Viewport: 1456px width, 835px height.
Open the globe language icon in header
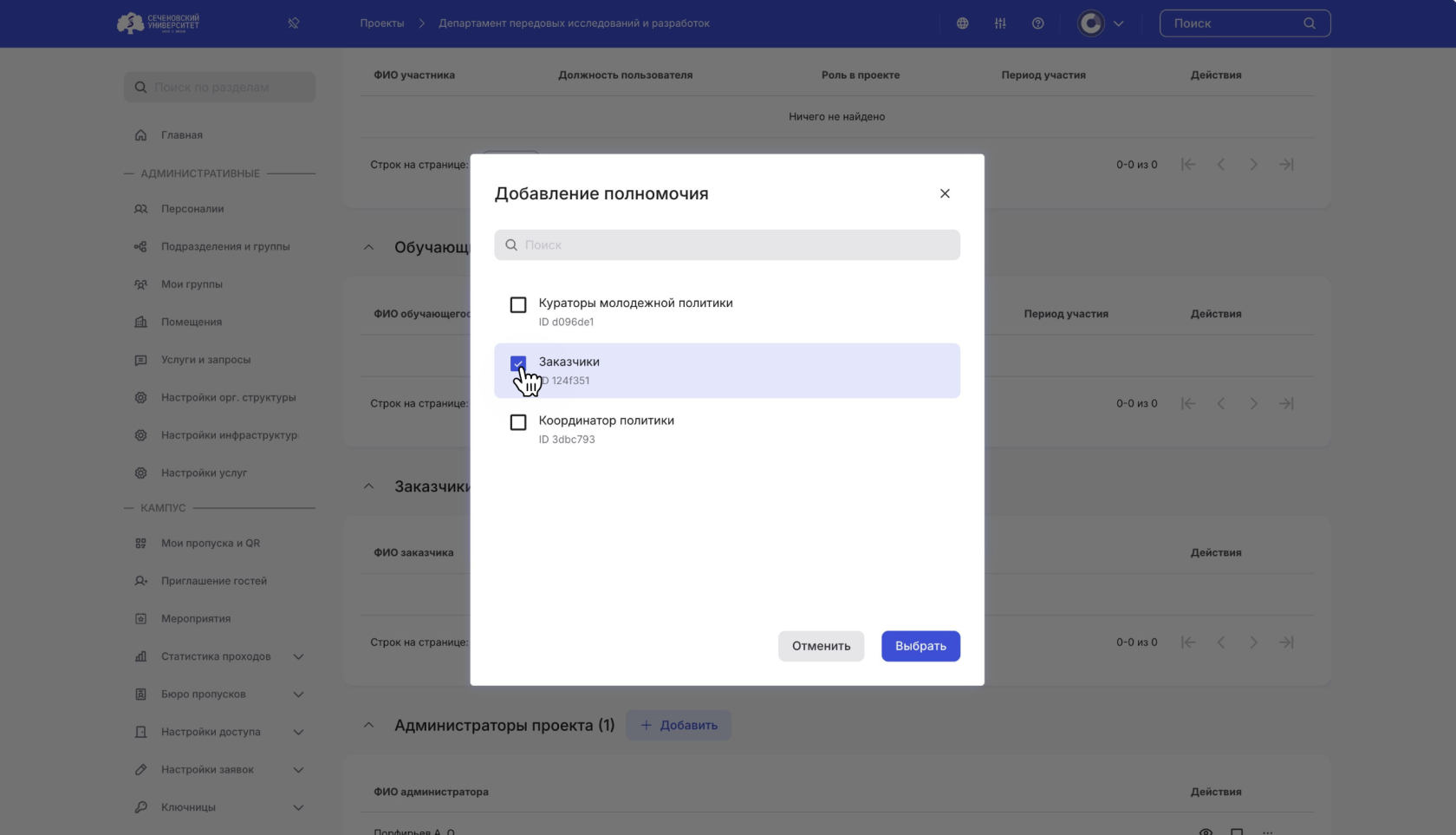click(x=962, y=23)
